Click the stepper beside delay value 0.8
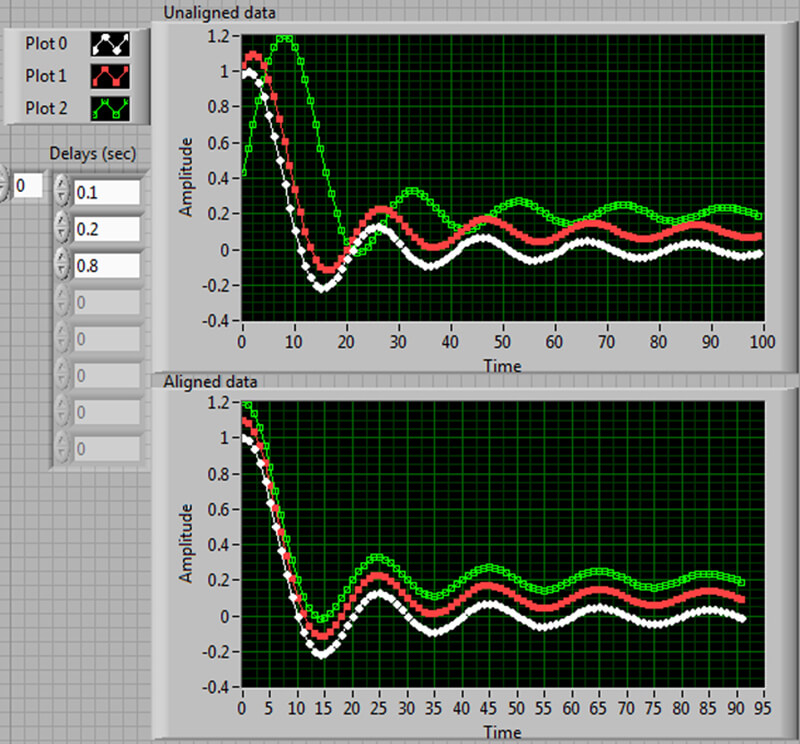The image size is (800, 744). [62, 265]
